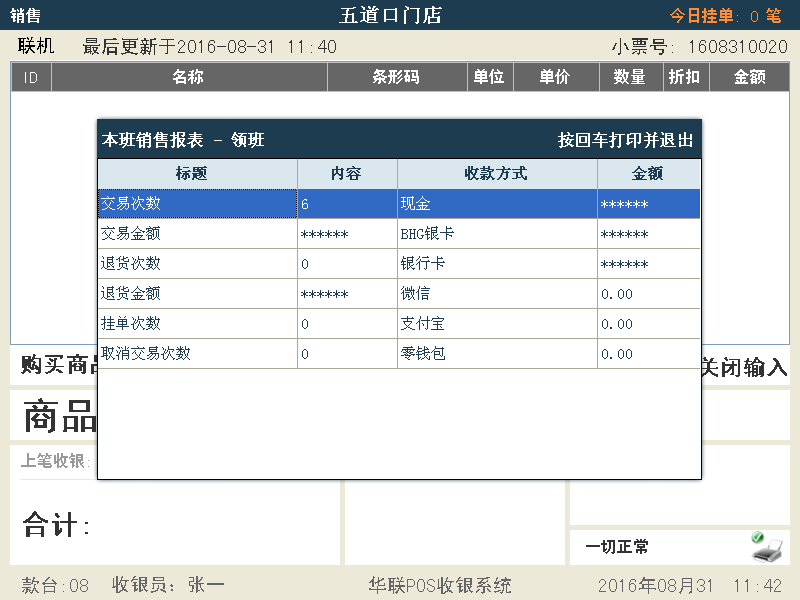
Task: Click the 零钱包 payment method cell
Action: [497, 353]
